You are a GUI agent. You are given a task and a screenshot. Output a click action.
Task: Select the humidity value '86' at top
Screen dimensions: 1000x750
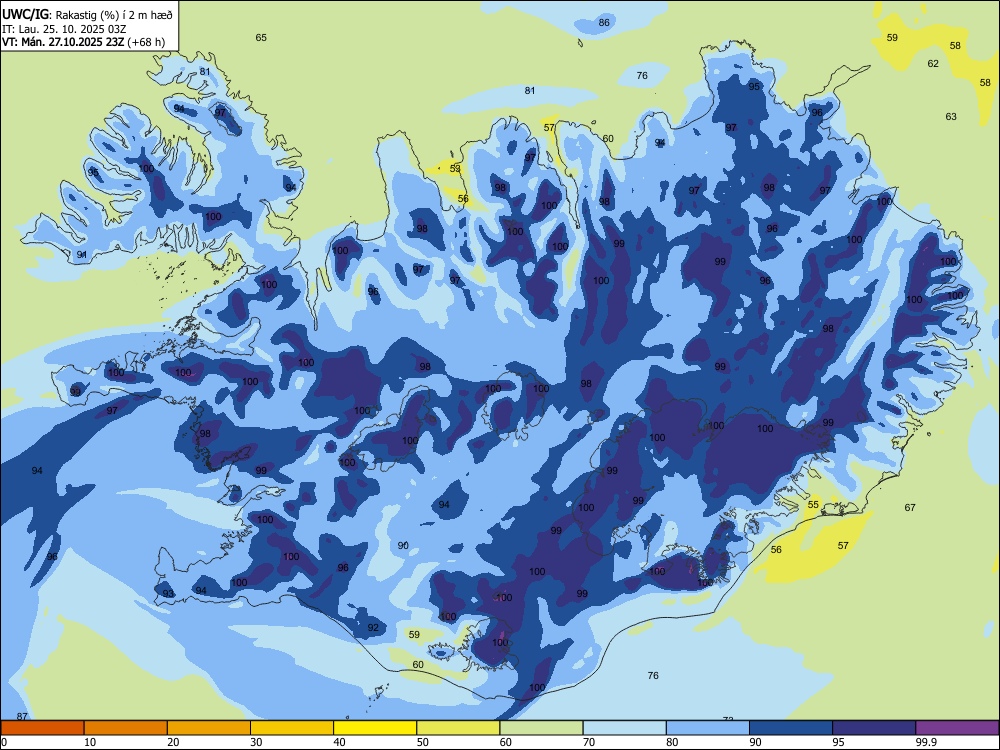tap(604, 22)
